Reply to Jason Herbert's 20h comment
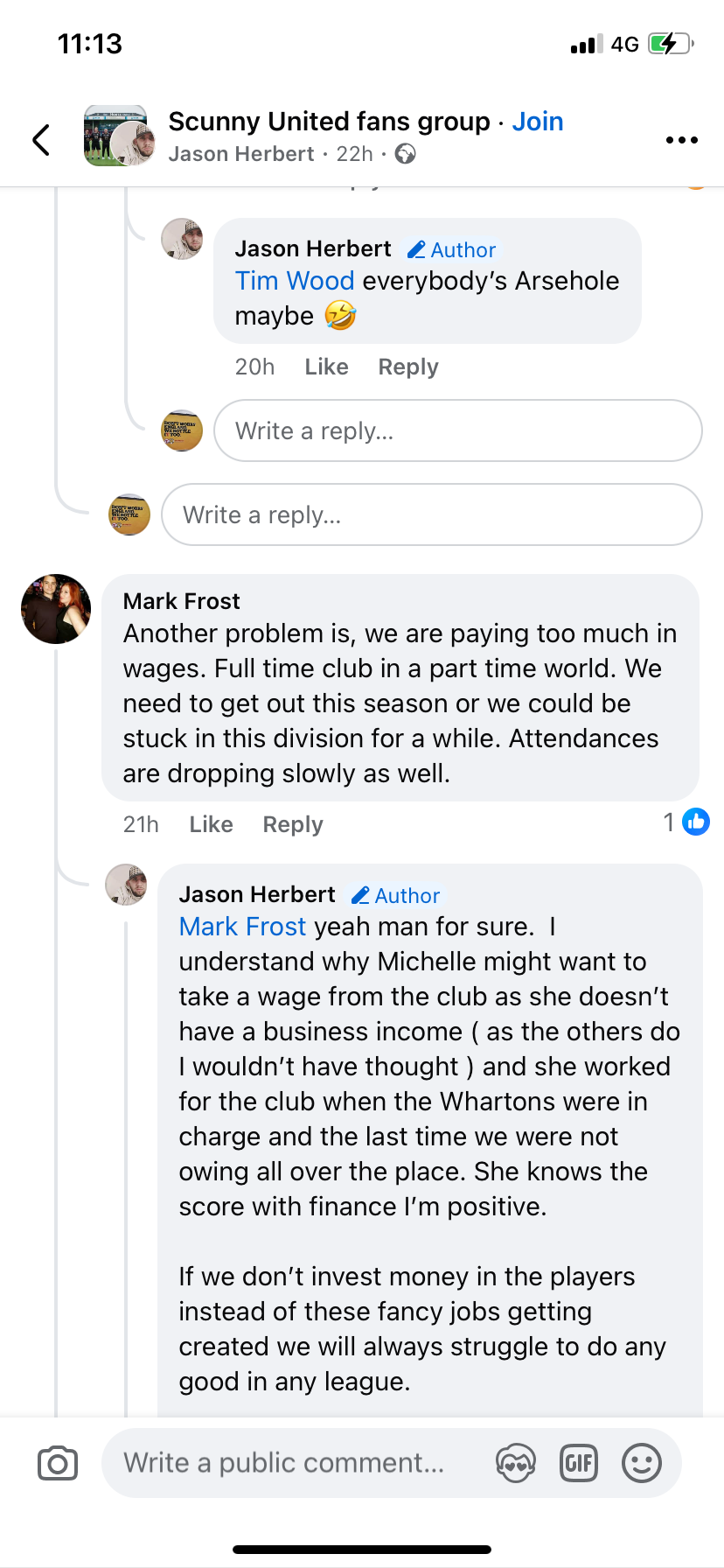Viewport: 724px width, 1568px height. [x=407, y=367]
